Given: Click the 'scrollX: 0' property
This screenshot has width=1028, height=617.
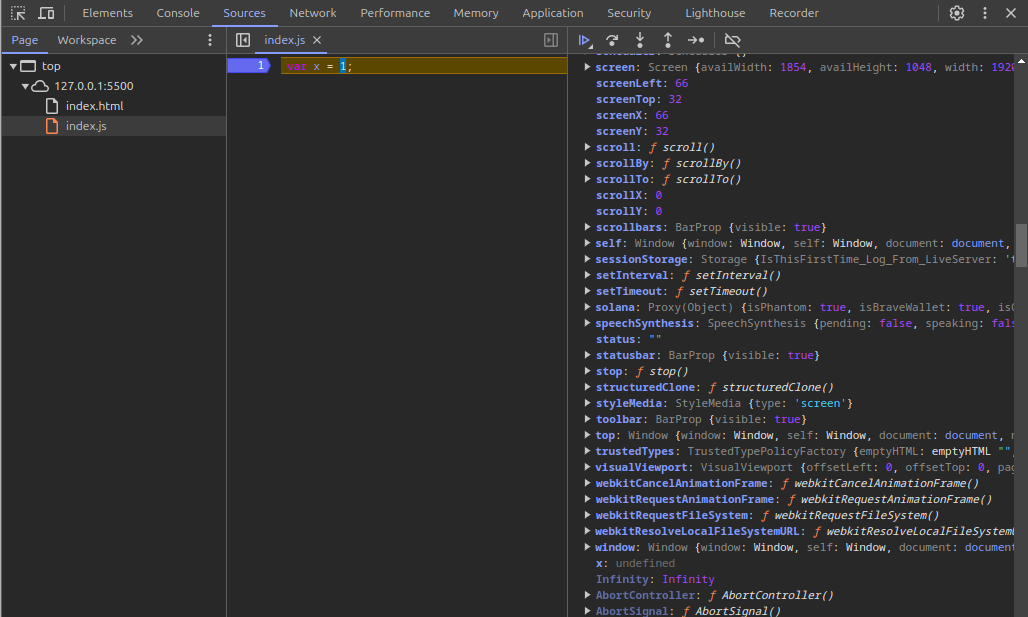Looking at the screenshot, I should pos(629,195).
